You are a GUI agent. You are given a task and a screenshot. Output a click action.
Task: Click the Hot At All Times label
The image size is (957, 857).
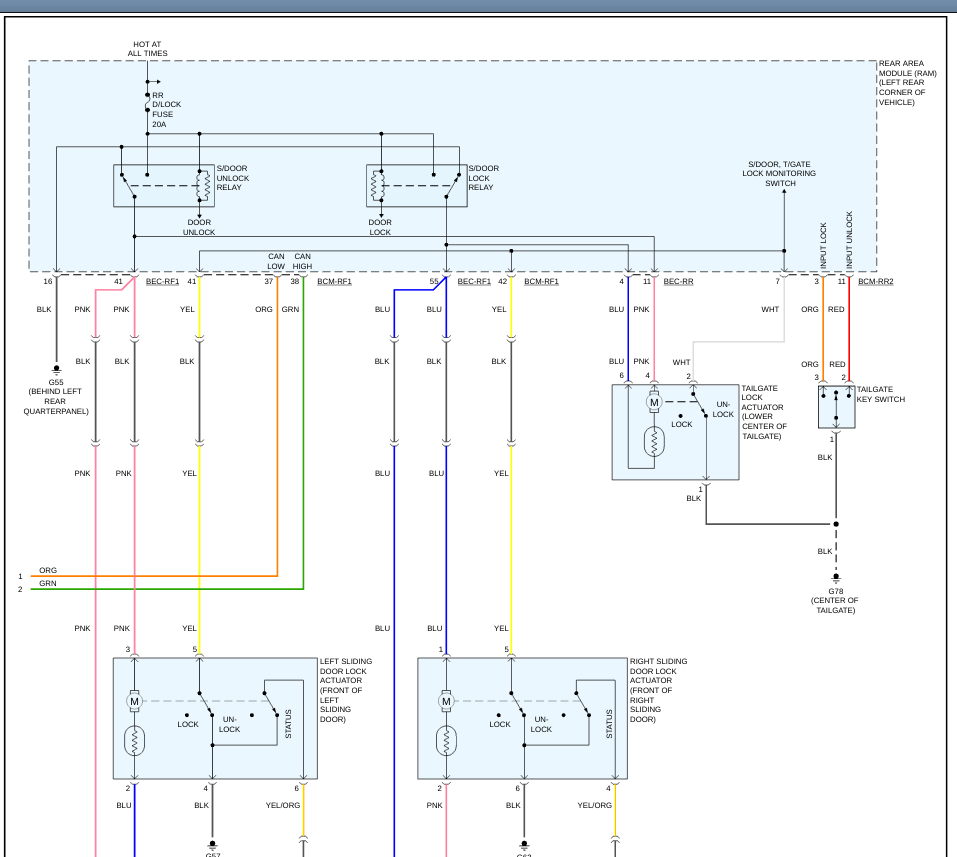(148, 49)
